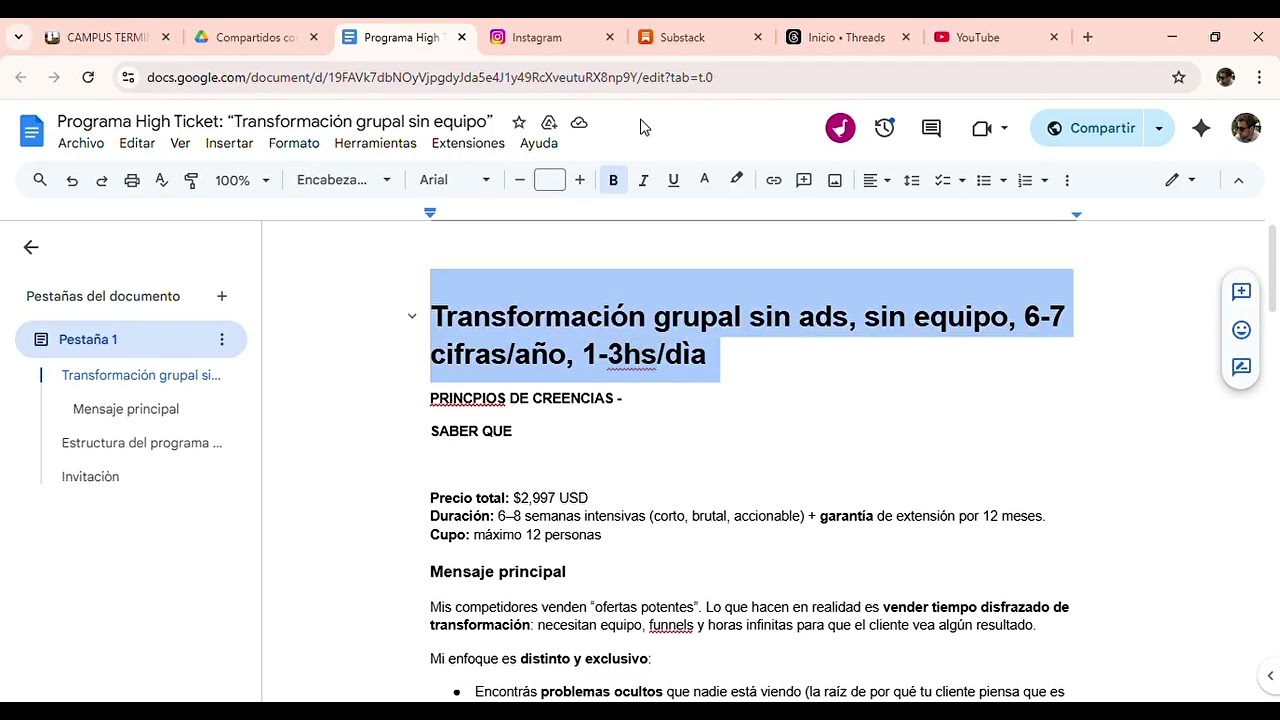Image resolution: width=1280 pixels, height=720 pixels.
Task: Collapse the heading with arrow
Action: (412, 316)
